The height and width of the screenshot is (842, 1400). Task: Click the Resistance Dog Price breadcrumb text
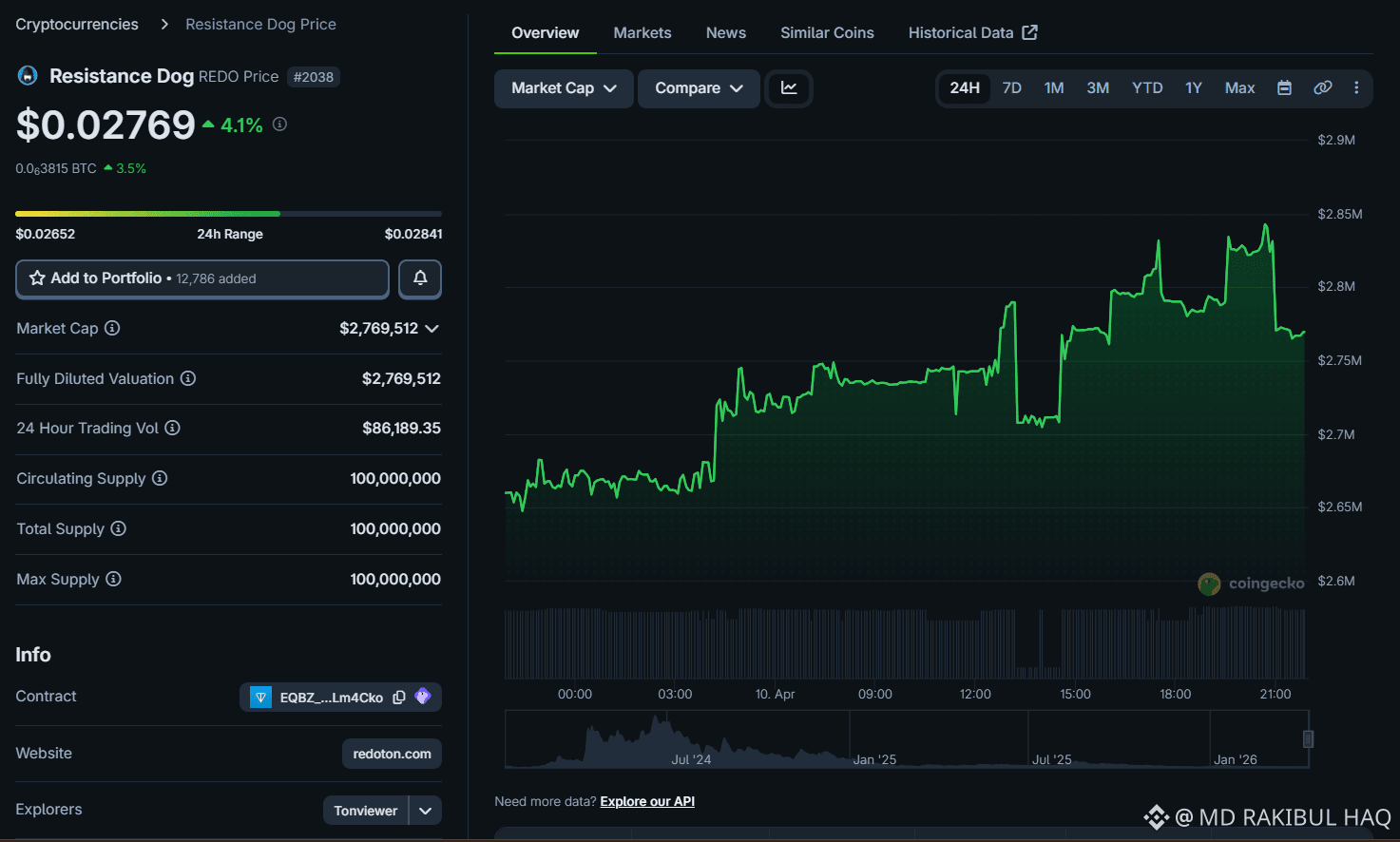point(260,25)
